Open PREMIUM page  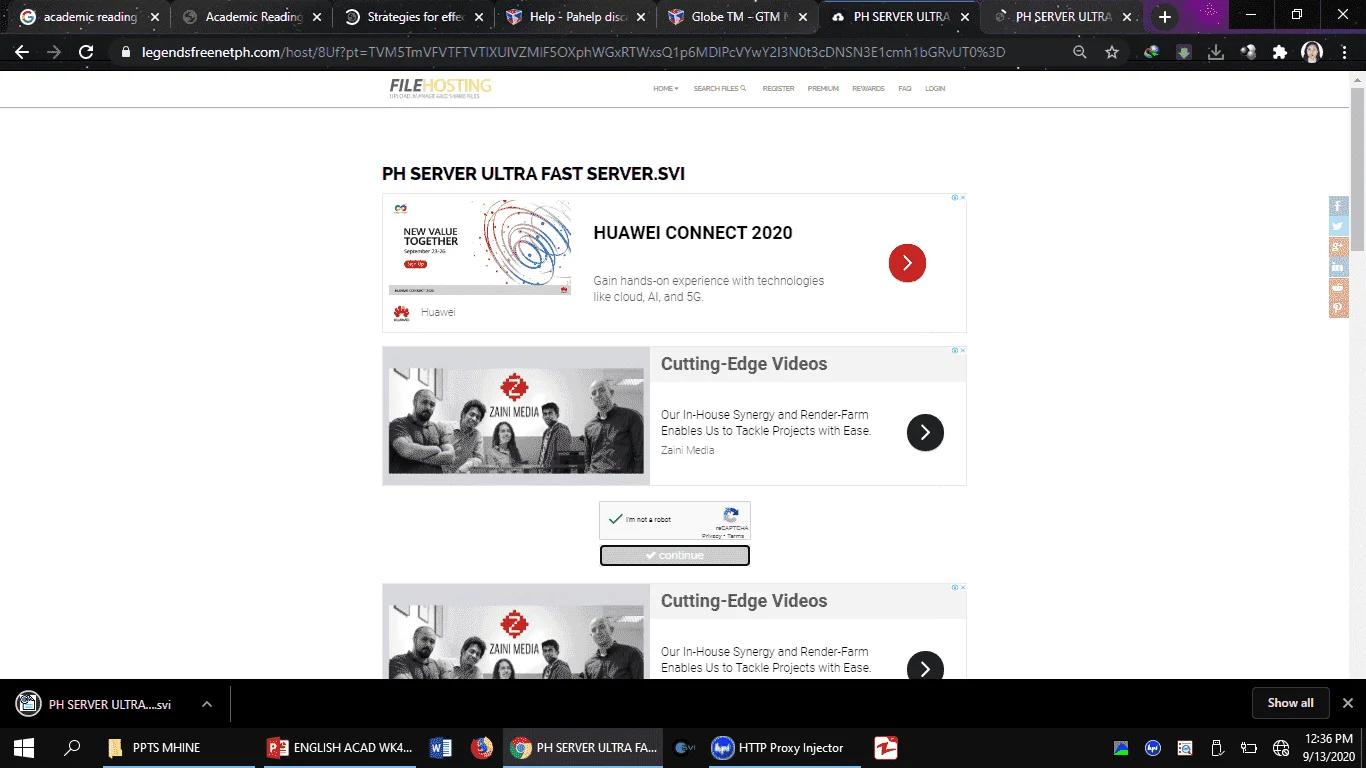click(x=823, y=89)
